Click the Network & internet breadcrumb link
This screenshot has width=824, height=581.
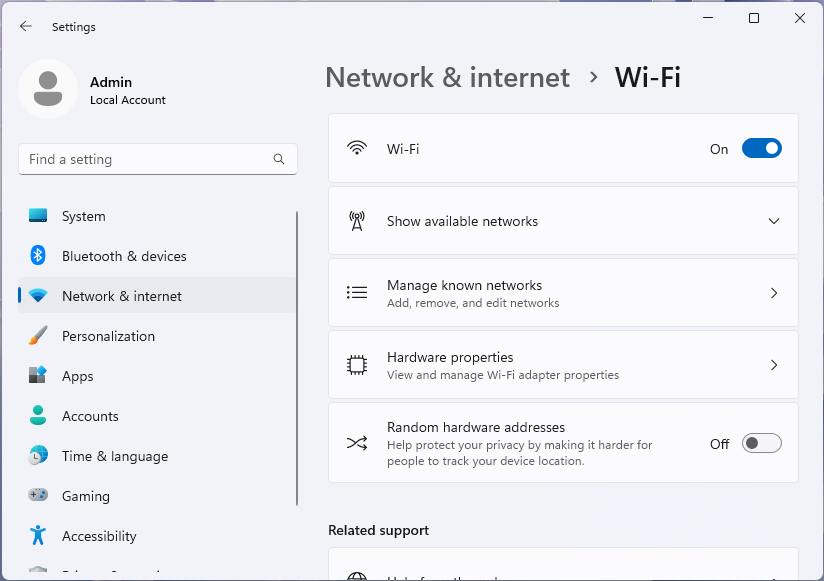pyautogui.click(x=447, y=77)
